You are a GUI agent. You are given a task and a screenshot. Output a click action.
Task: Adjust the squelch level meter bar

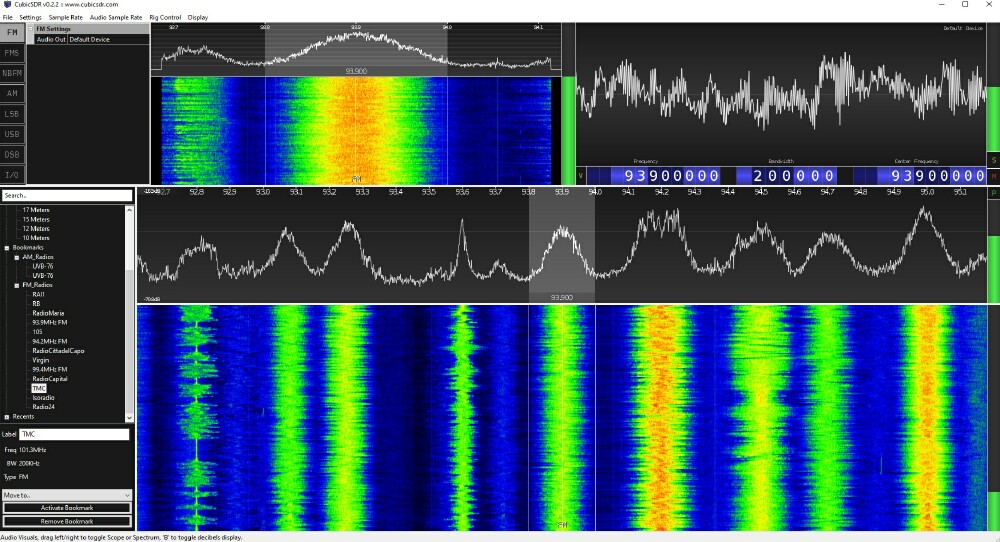(568, 104)
